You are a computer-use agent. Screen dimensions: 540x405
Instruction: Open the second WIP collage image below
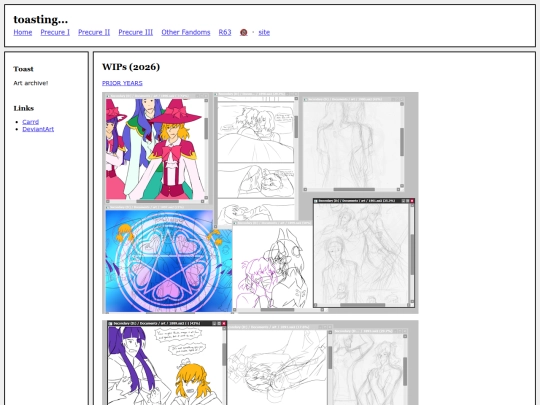(x=260, y=363)
